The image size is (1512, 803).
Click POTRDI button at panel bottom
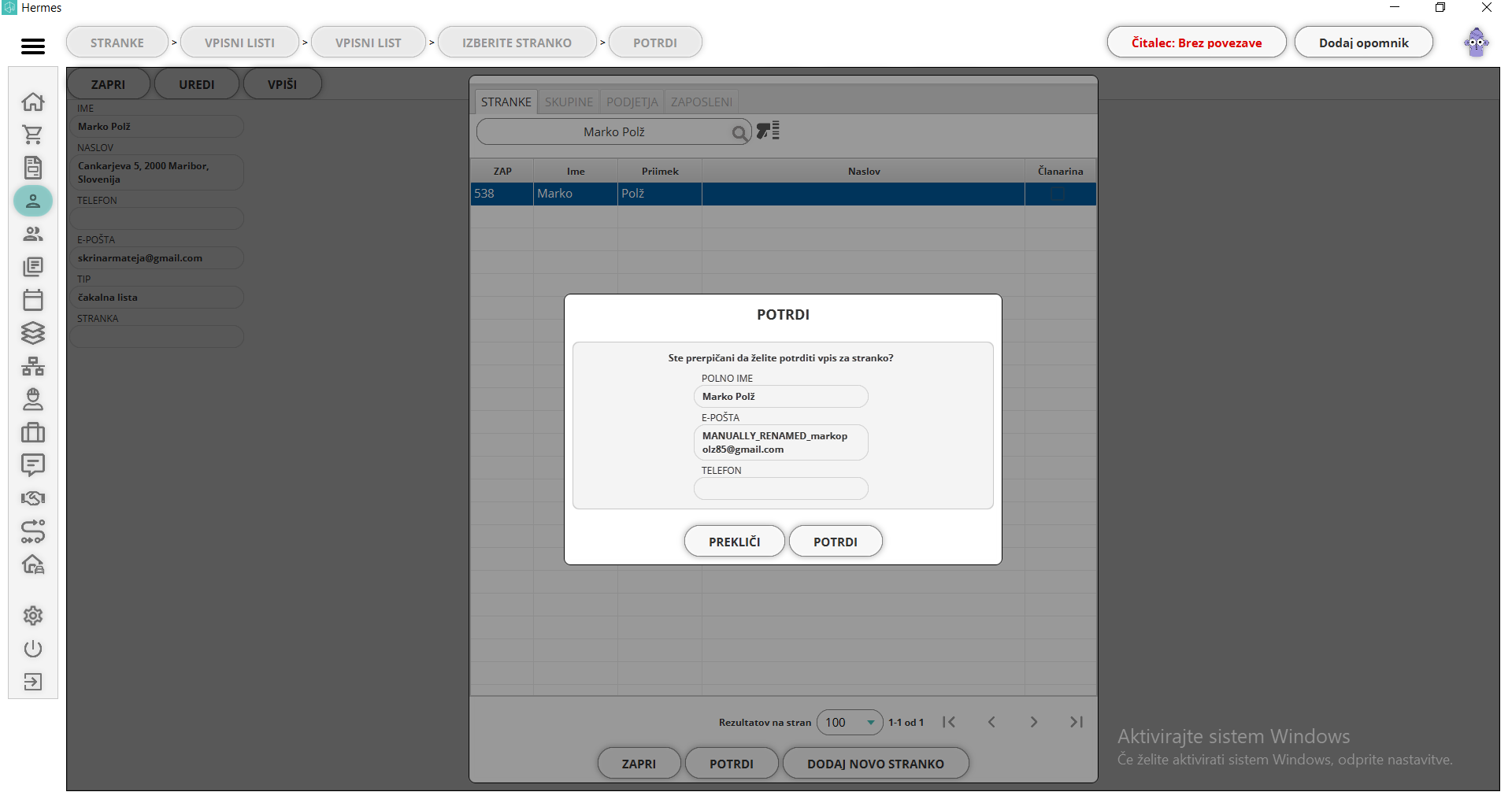(732, 764)
